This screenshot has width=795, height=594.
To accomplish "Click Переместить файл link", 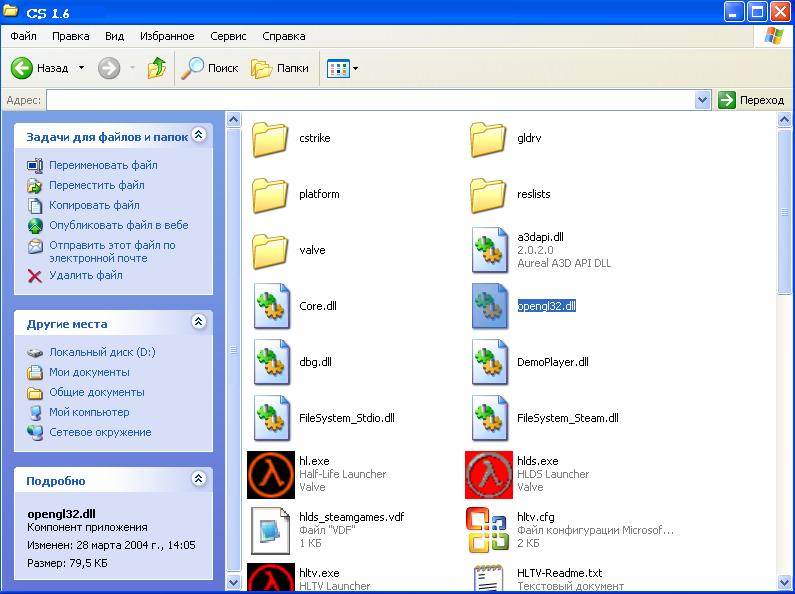I will (96, 185).
